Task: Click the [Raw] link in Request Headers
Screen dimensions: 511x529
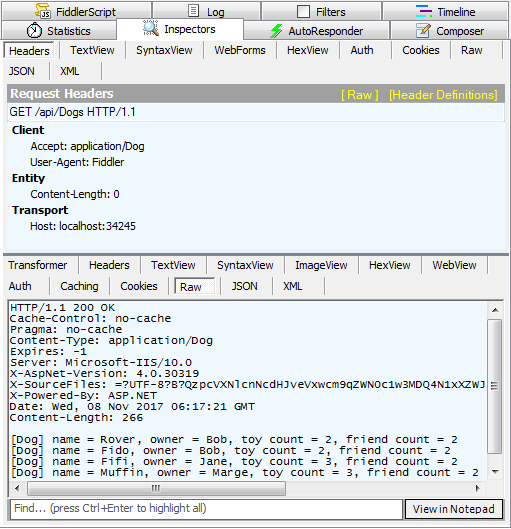Action: pyautogui.click(x=360, y=95)
